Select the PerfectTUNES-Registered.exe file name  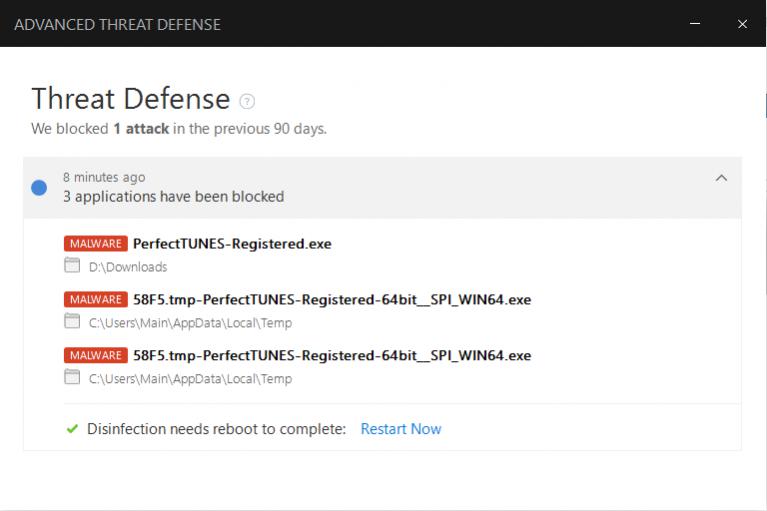[x=232, y=243]
